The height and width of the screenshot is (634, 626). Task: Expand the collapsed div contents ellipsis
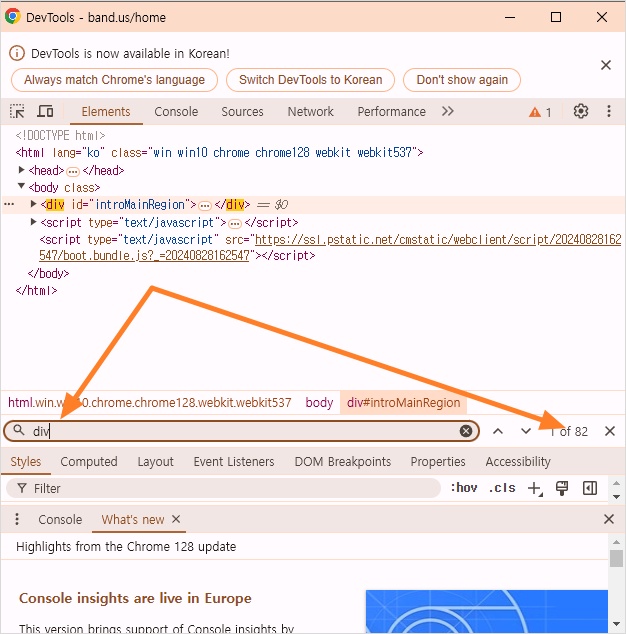[205, 205]
